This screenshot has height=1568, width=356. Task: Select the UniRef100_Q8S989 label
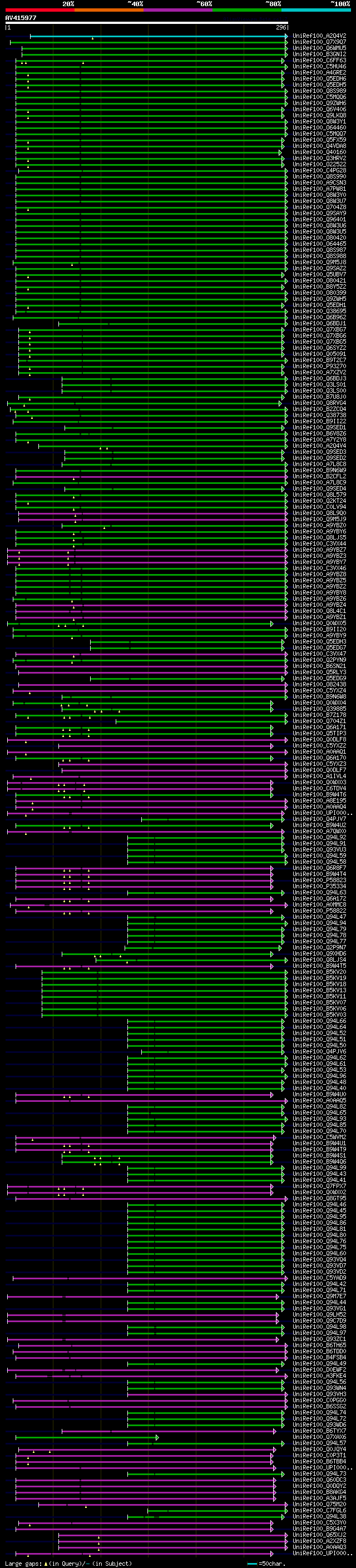point(319,91)
